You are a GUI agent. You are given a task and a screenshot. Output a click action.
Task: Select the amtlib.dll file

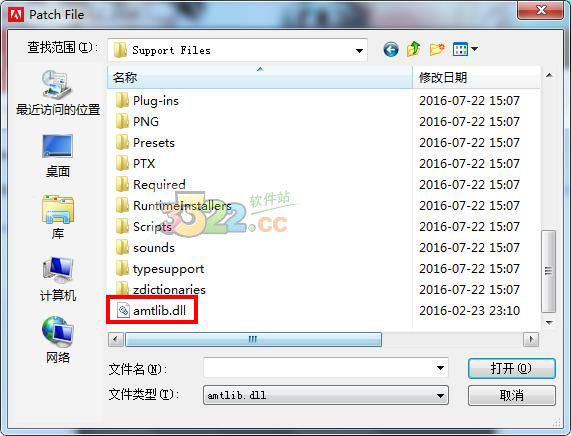pos(151,310)
